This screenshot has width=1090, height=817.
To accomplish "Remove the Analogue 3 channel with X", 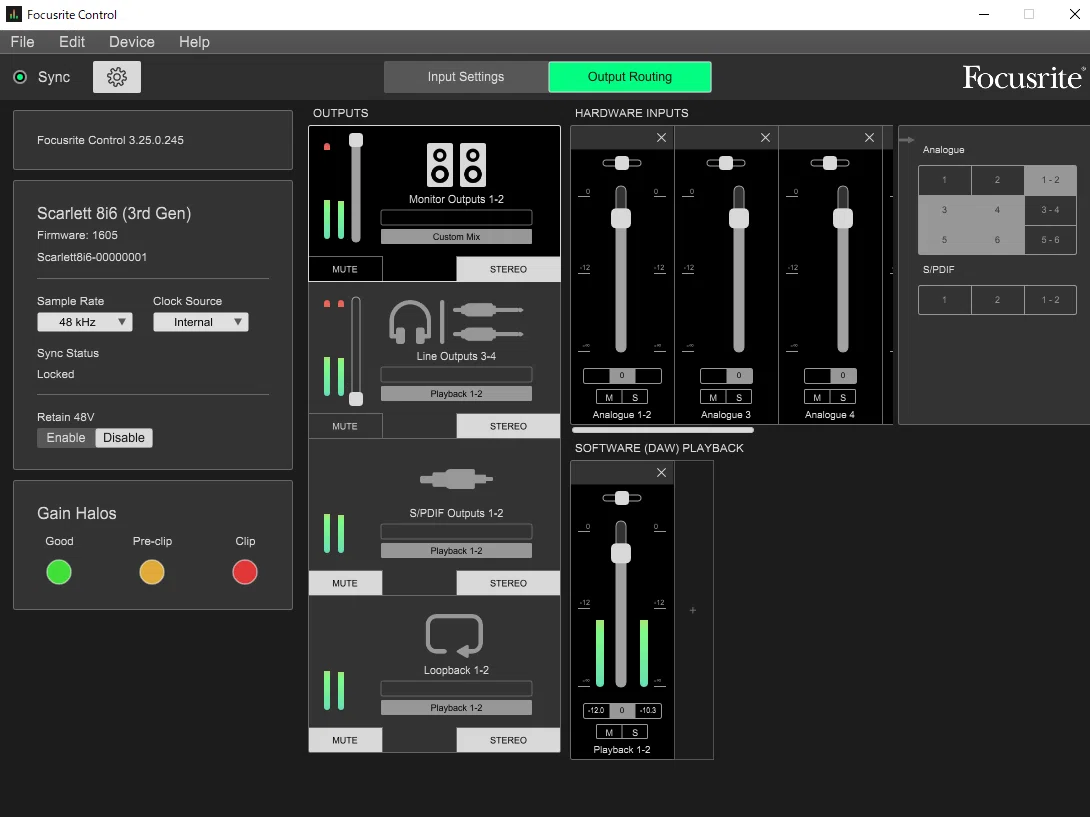I will tap(765, 138).
